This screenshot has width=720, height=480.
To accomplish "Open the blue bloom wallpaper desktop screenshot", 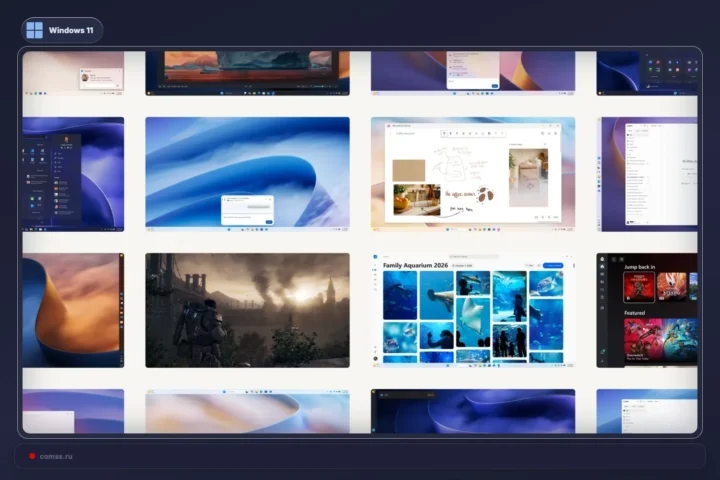I will (248, 174).
